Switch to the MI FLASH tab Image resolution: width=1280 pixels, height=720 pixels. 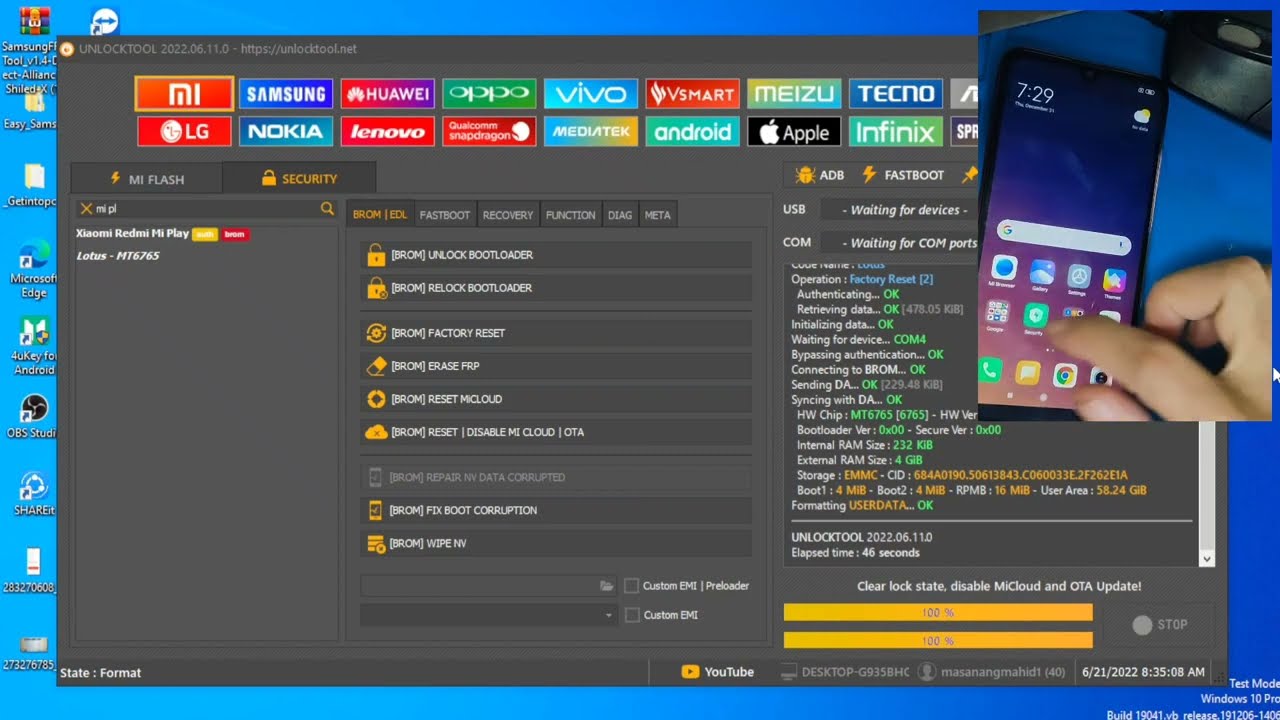[x=147, y=179]
